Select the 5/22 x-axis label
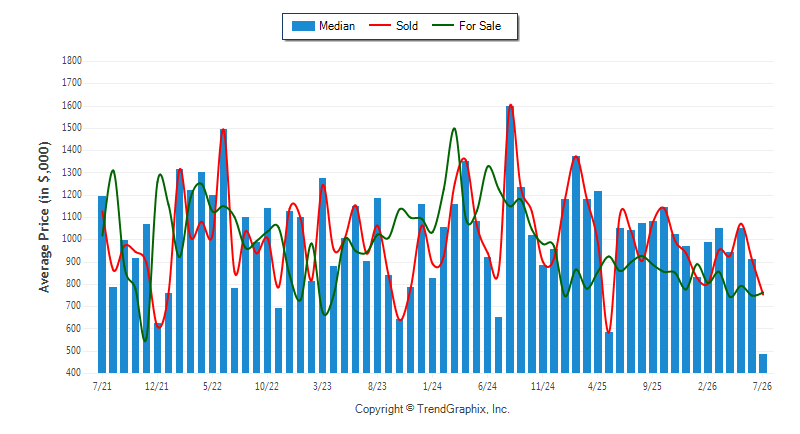800x434 pixels. coord(212,386)
